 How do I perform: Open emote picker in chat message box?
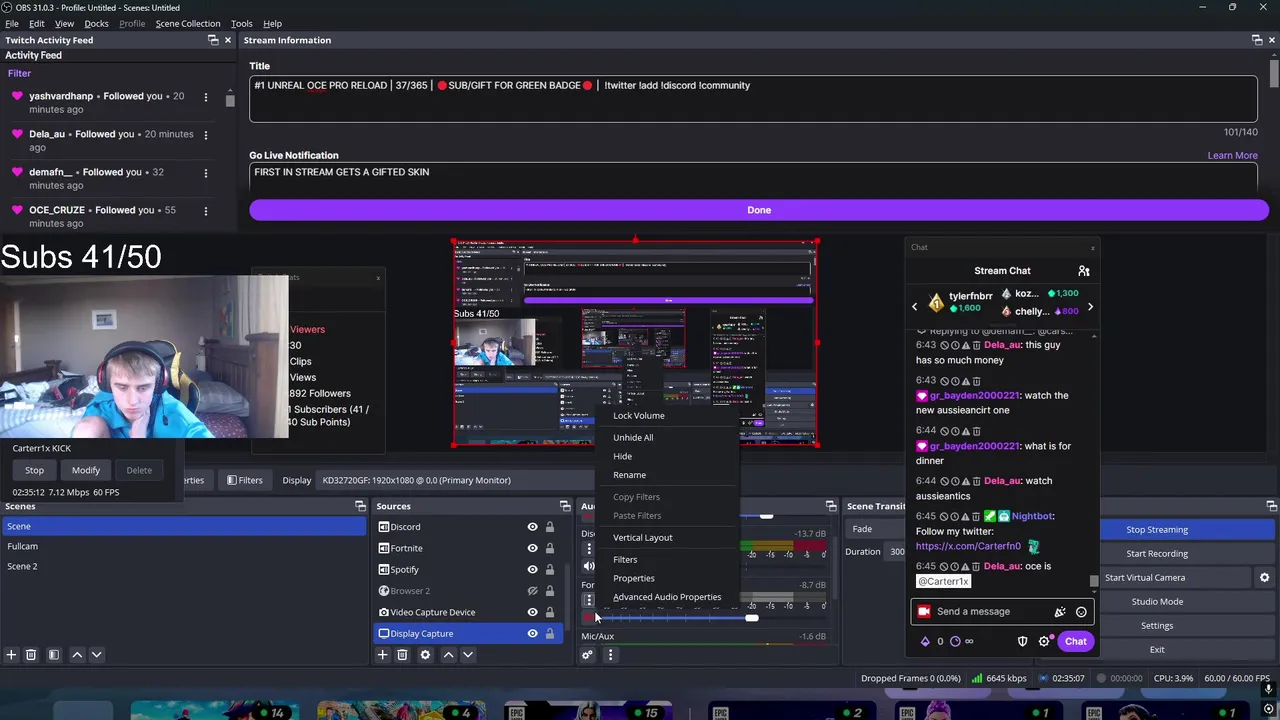pyautogui.click(x=1081, y=612)
